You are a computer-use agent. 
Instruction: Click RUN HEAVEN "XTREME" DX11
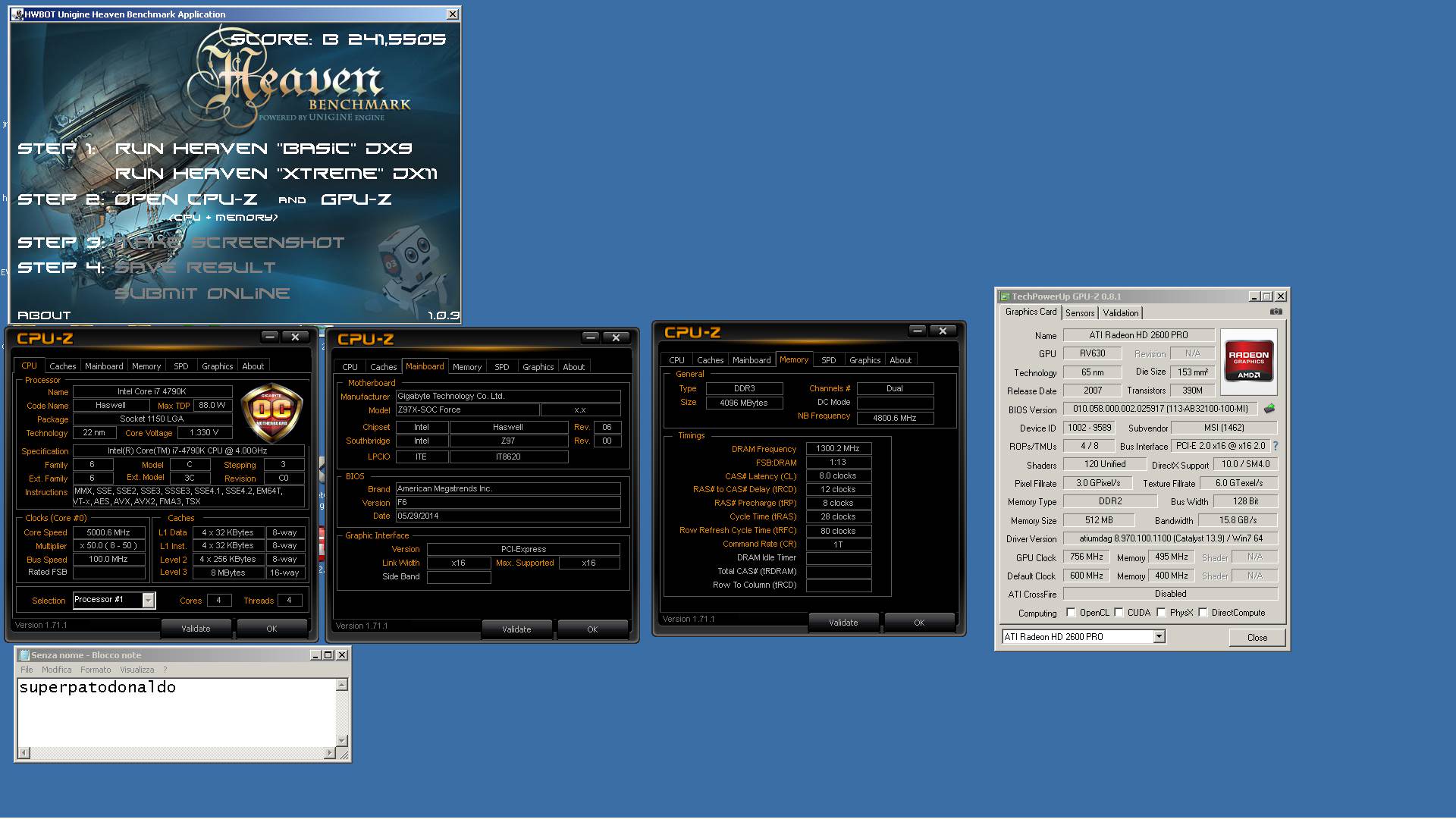tap(276, 174)
